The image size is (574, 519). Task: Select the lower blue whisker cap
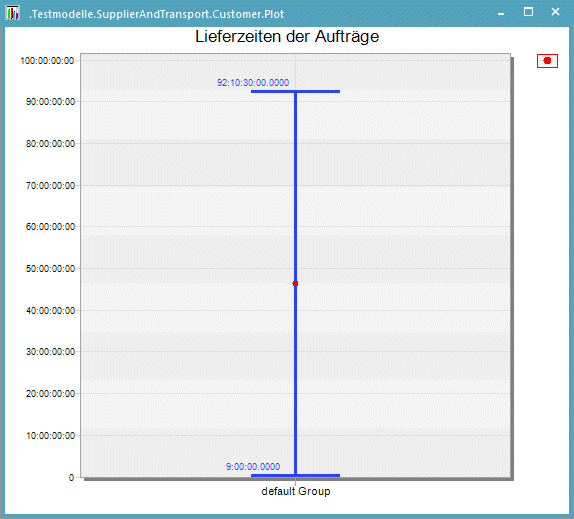295,475
